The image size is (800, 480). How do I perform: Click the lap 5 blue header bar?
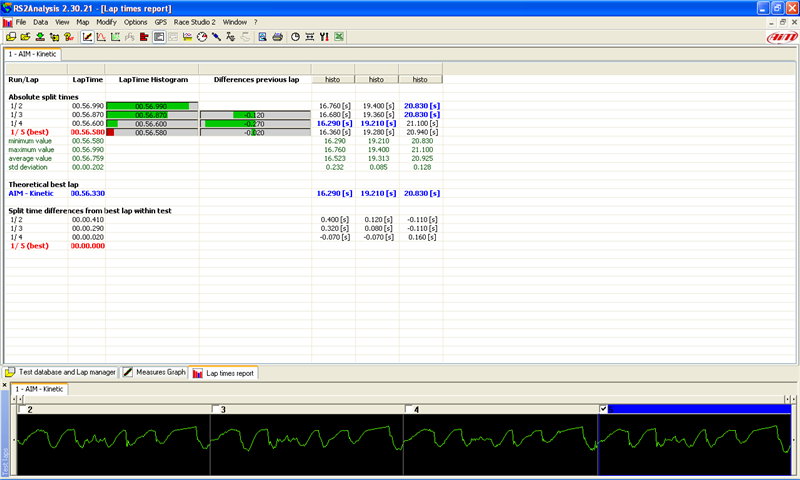point(696,409)
